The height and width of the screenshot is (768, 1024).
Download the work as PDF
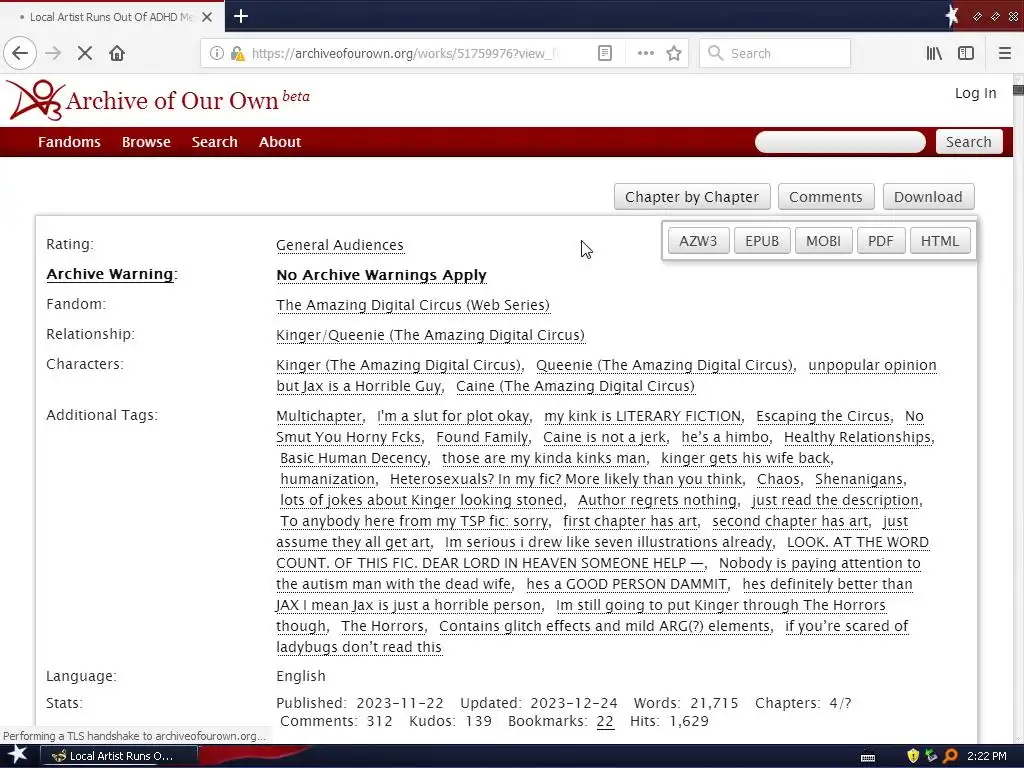[880, 241]
